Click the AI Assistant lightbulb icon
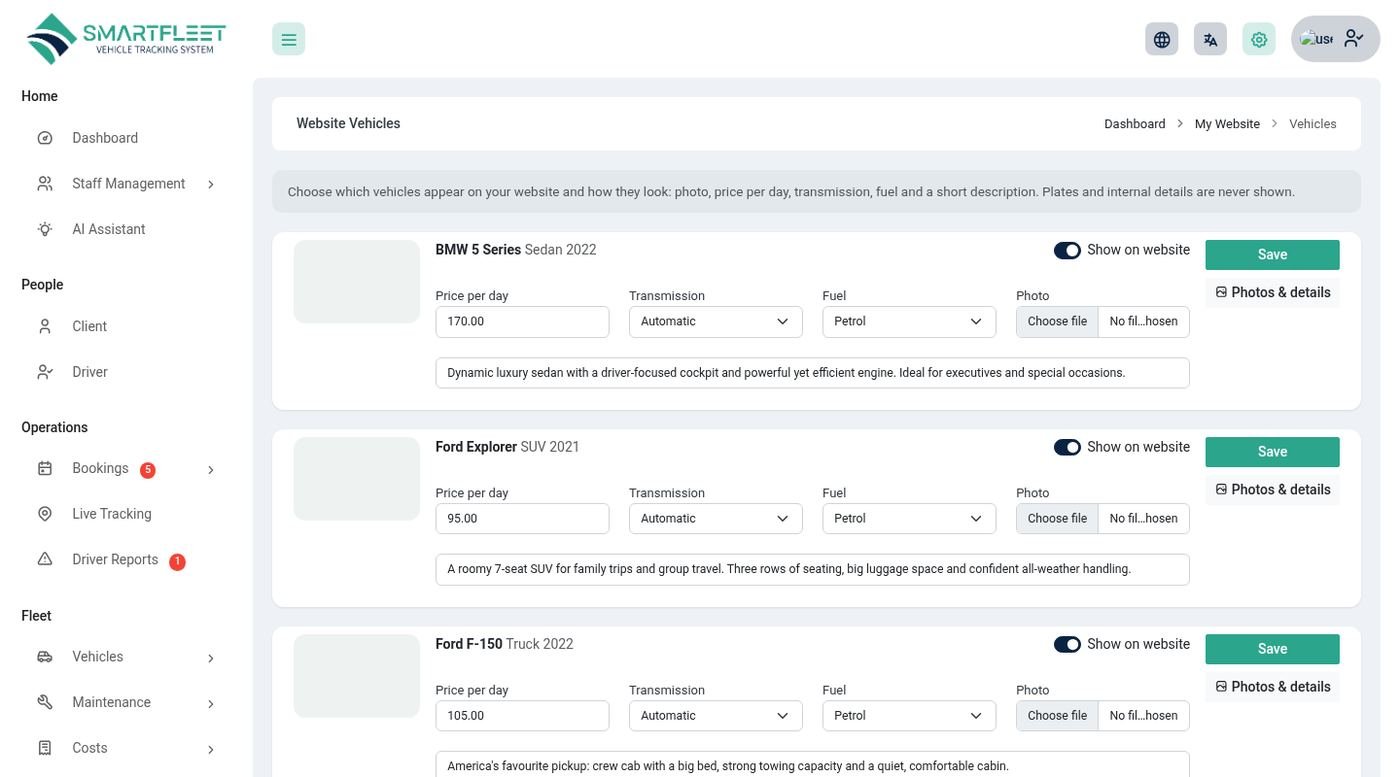Image resolution: width=1400 pixels, height=777 pixels. point(45,229)
